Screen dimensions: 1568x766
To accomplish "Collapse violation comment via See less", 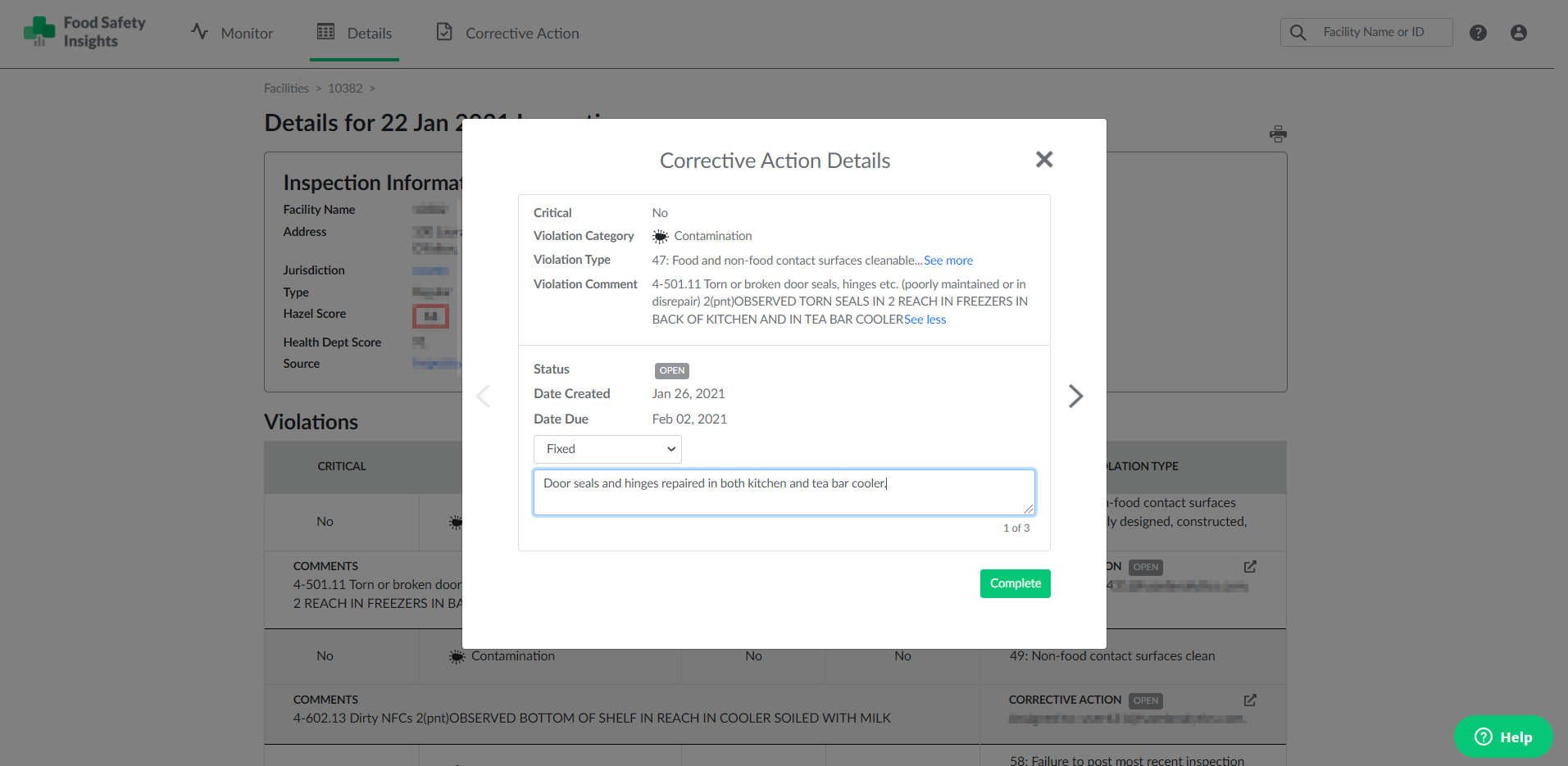I will click(925, 319).
